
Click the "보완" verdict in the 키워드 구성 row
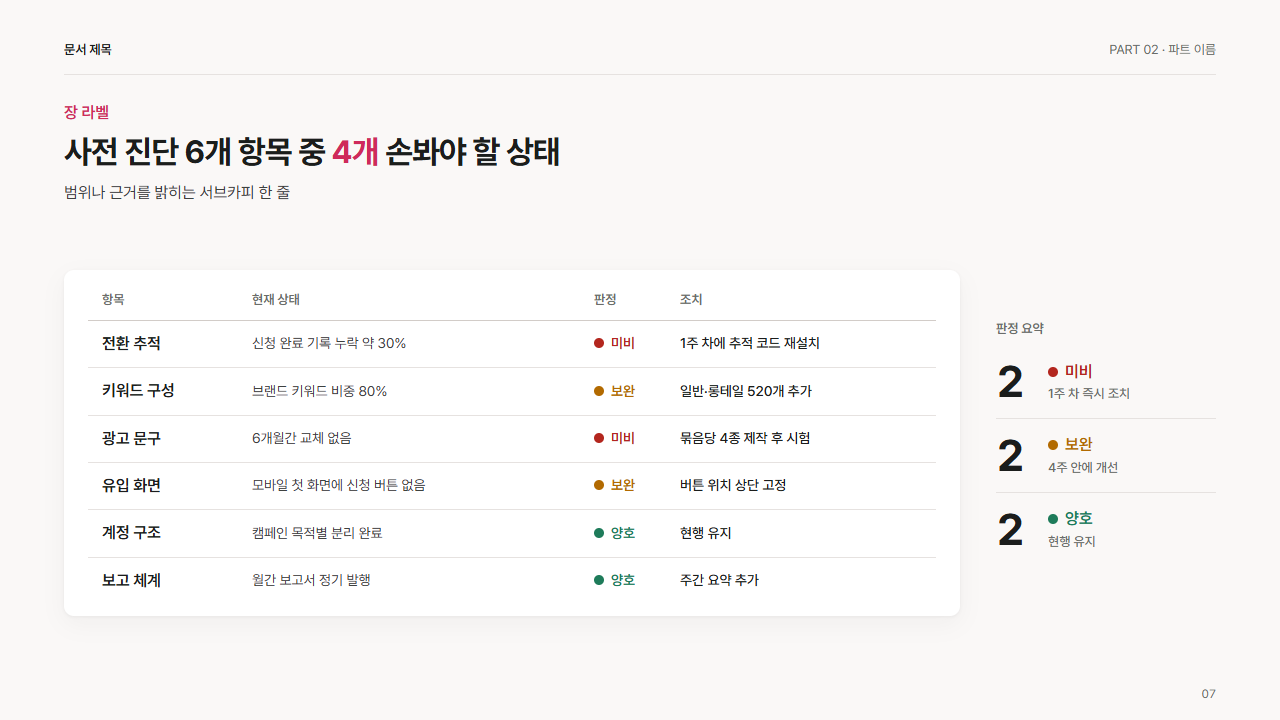(614, 391)
